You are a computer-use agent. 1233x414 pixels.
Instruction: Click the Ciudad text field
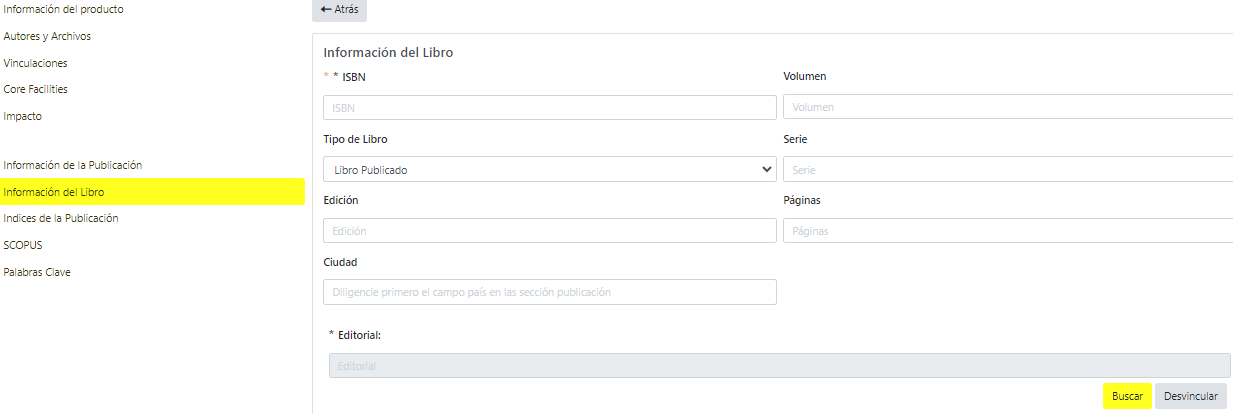click(x=549, y=292)
